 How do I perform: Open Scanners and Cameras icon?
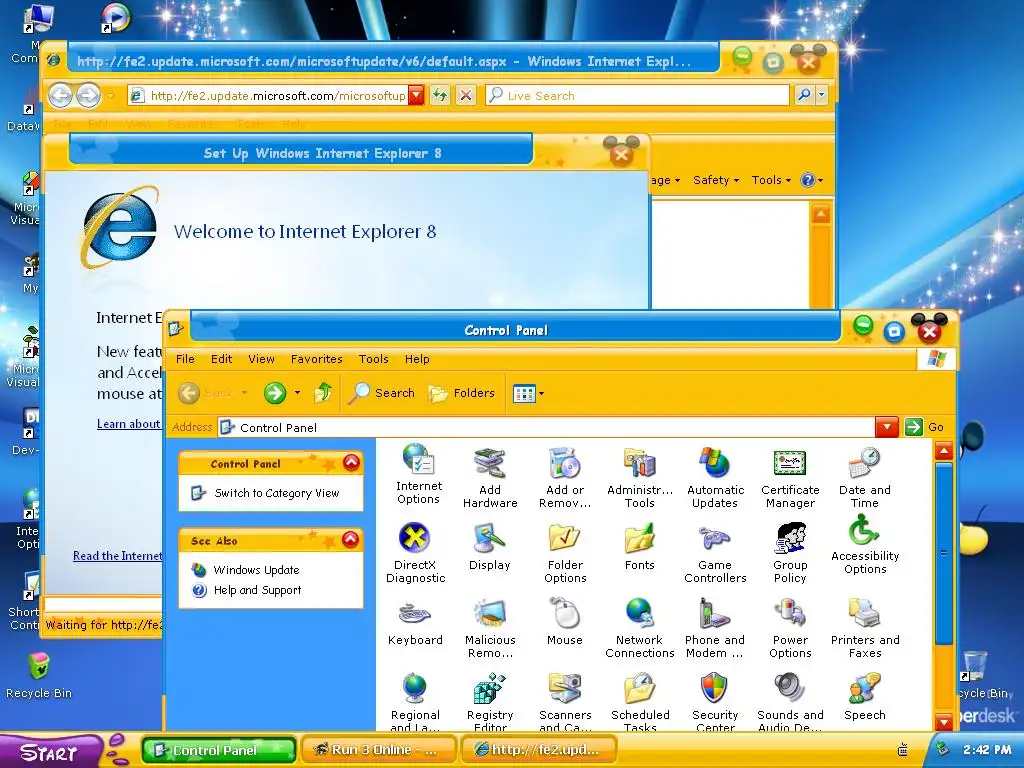(x=565, y=701)
